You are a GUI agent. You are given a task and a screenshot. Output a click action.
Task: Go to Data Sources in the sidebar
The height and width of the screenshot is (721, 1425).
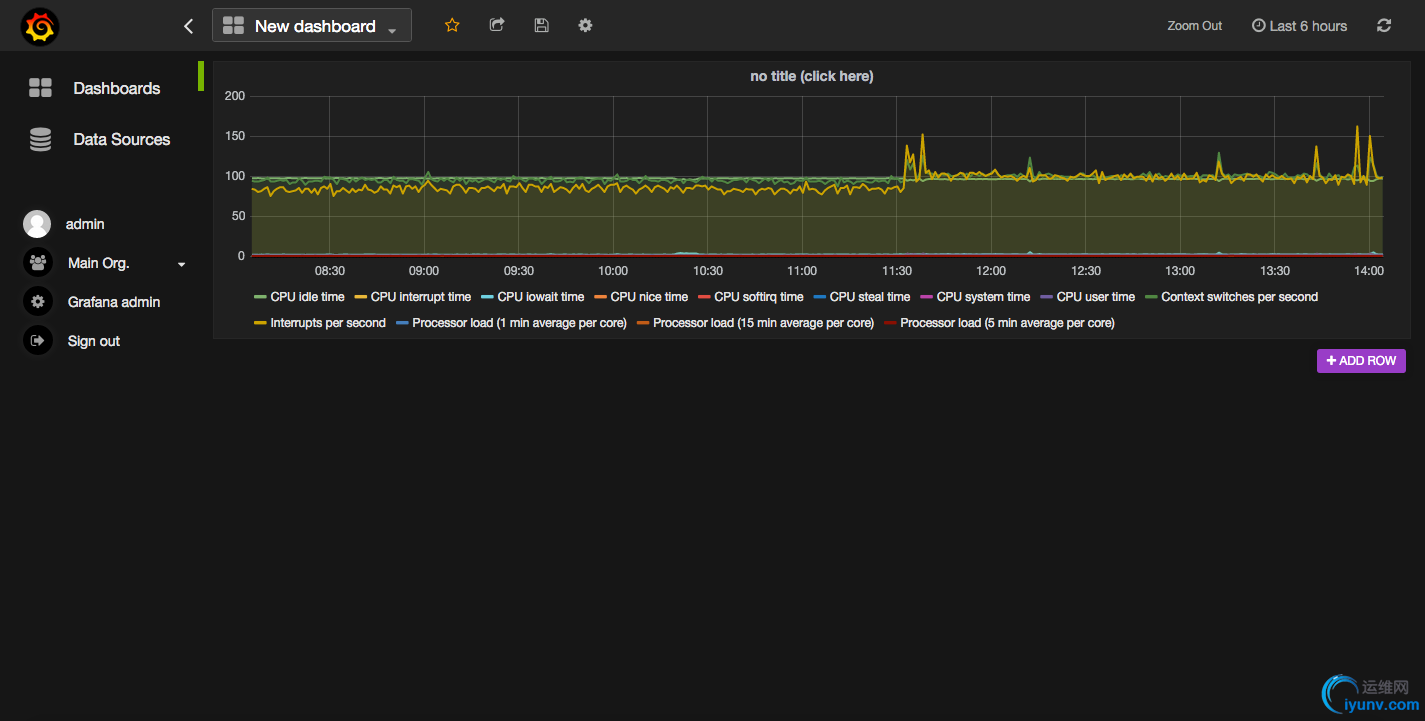pyautogui.click(x=121, y=139)
